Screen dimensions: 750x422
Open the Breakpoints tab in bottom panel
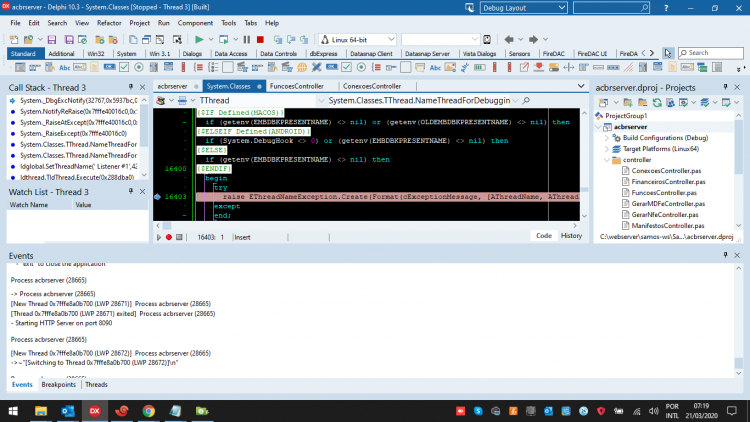pos(58,385)
